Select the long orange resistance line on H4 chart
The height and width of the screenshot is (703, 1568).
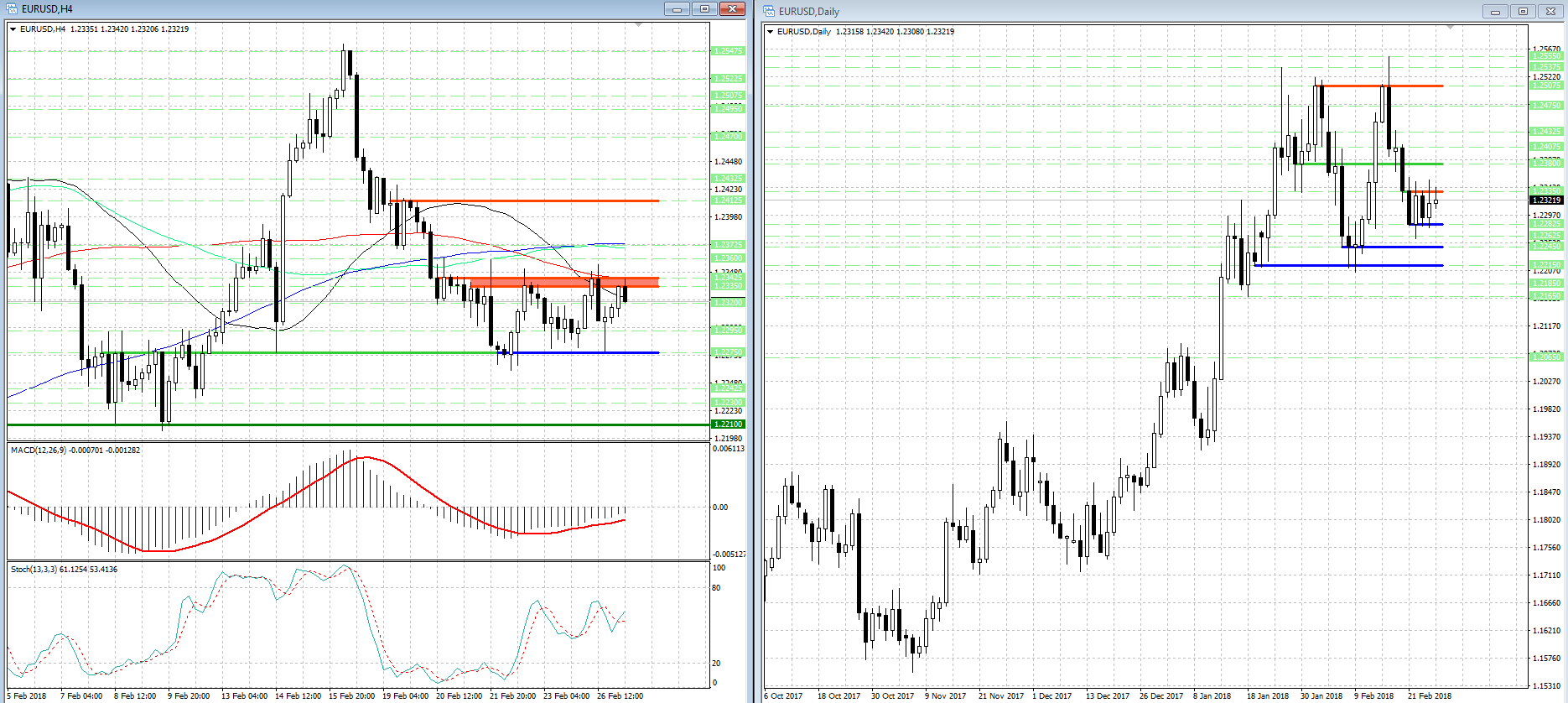pos(525,201)
